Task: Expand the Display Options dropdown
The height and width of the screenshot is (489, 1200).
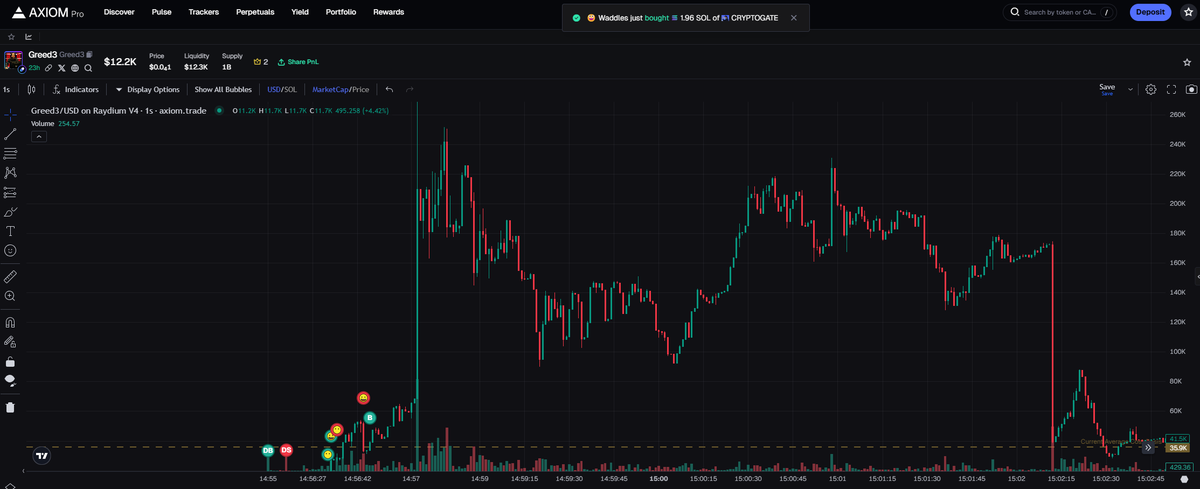Action: 147,89
